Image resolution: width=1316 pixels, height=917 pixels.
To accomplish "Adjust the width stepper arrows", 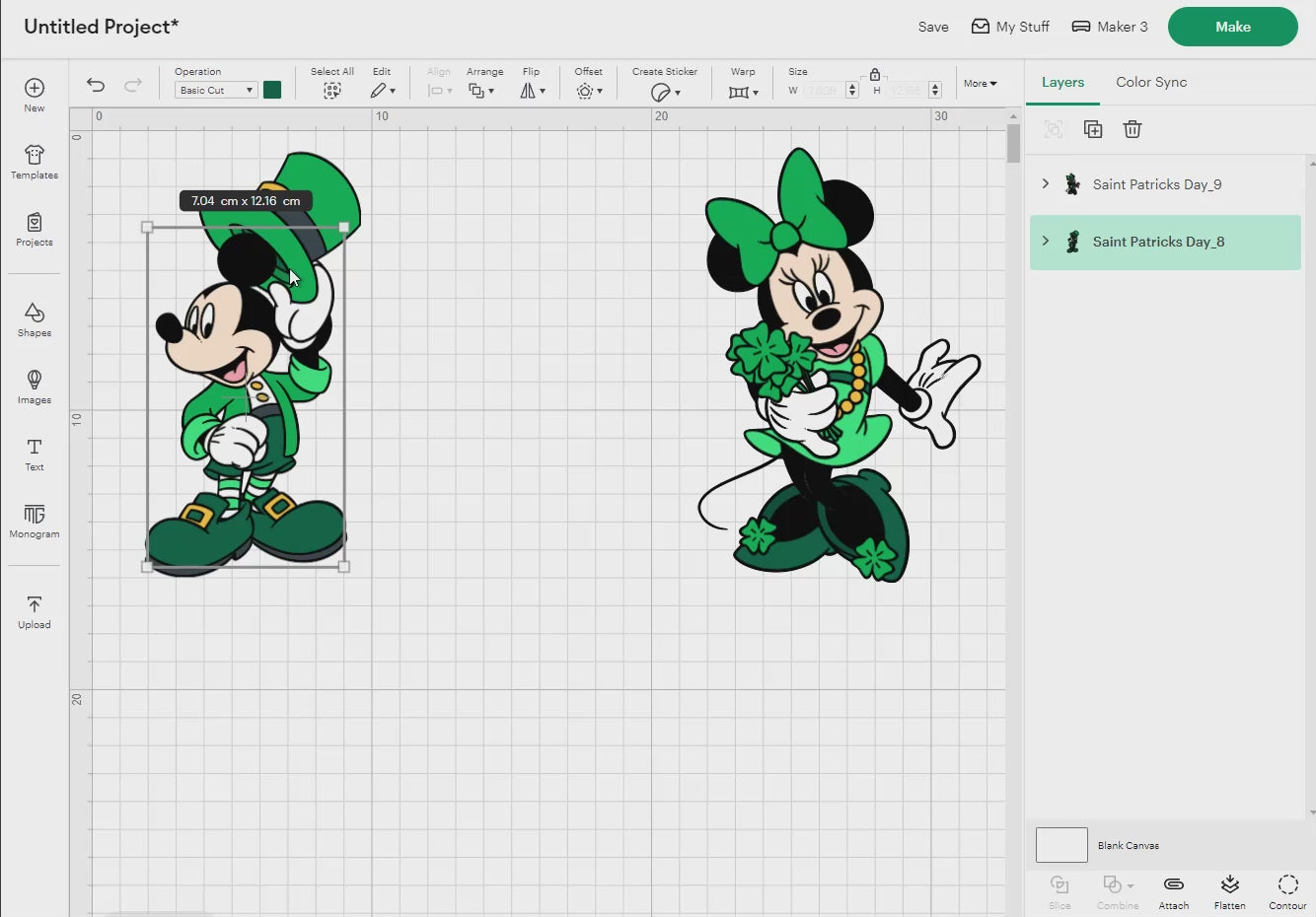I will point(852,90).
